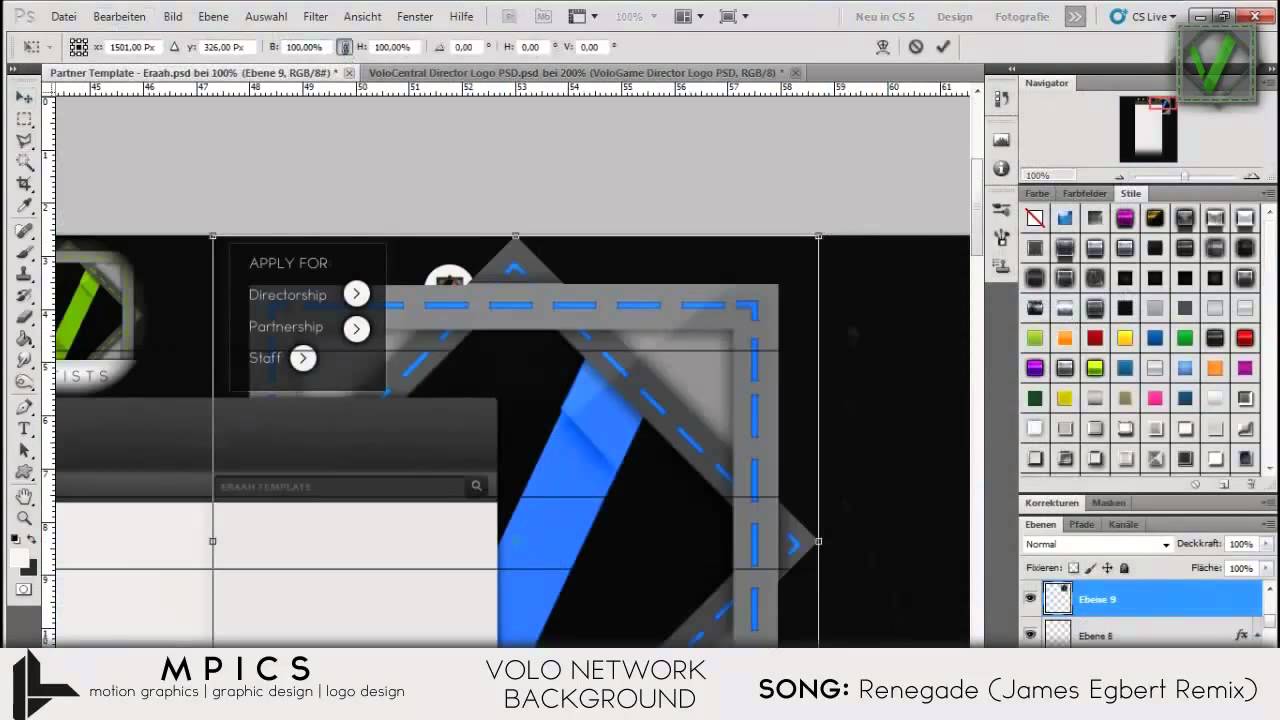
Task: Toggle lock image pixels brush icon
Action: click(x=1091, y=568)
